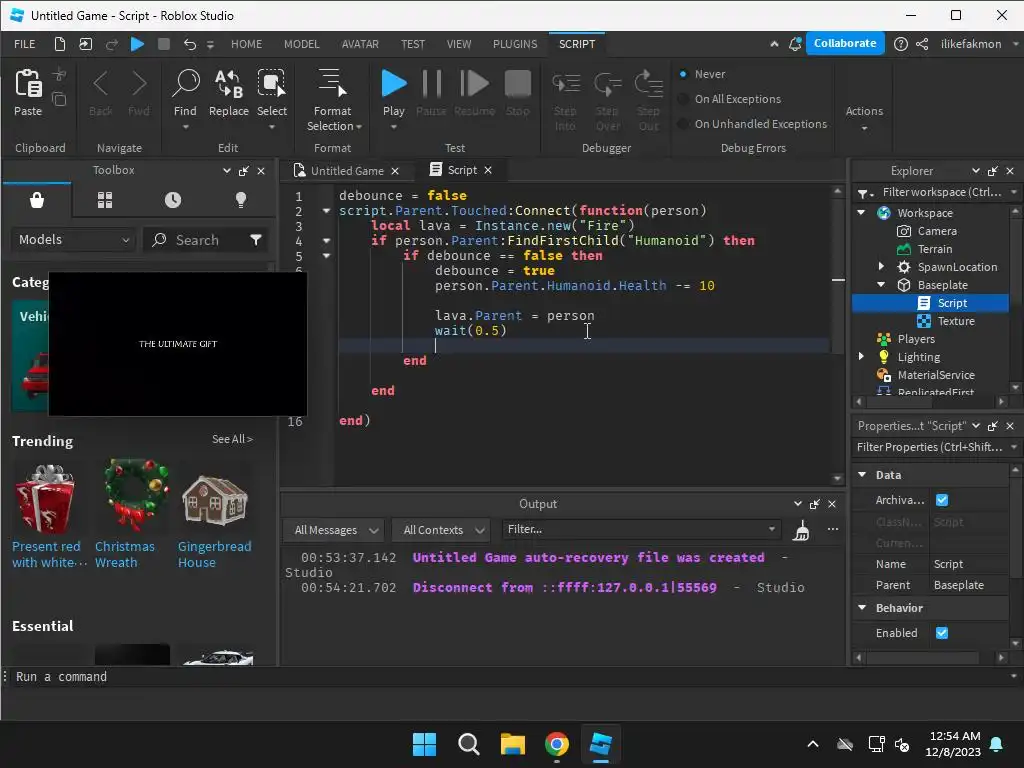Open the Toolbox Creations lightbulb tab
Screen dimensions: 1024x768
click(241, 200)
